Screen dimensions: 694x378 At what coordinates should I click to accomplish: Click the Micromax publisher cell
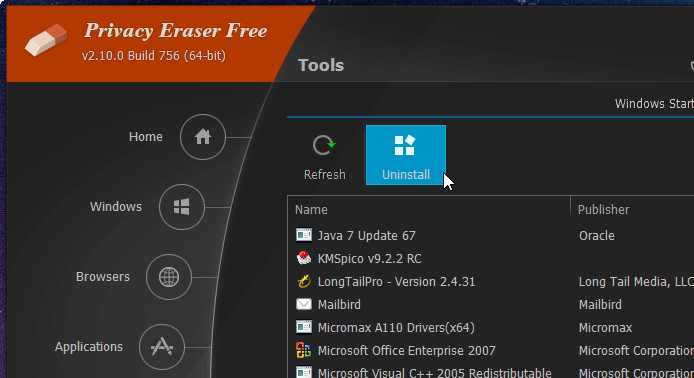click(x=605, y=328)
